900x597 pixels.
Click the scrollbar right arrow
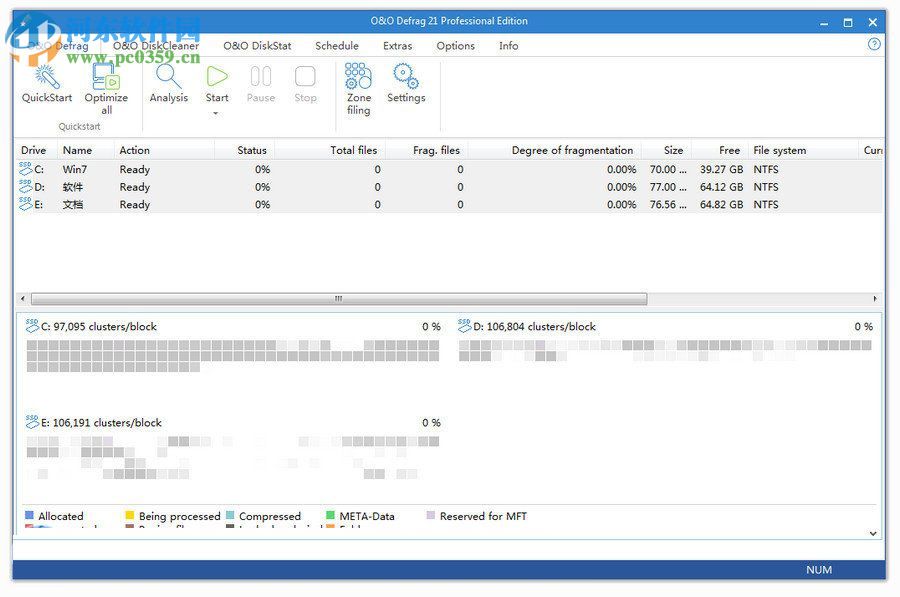pos(874,298)
